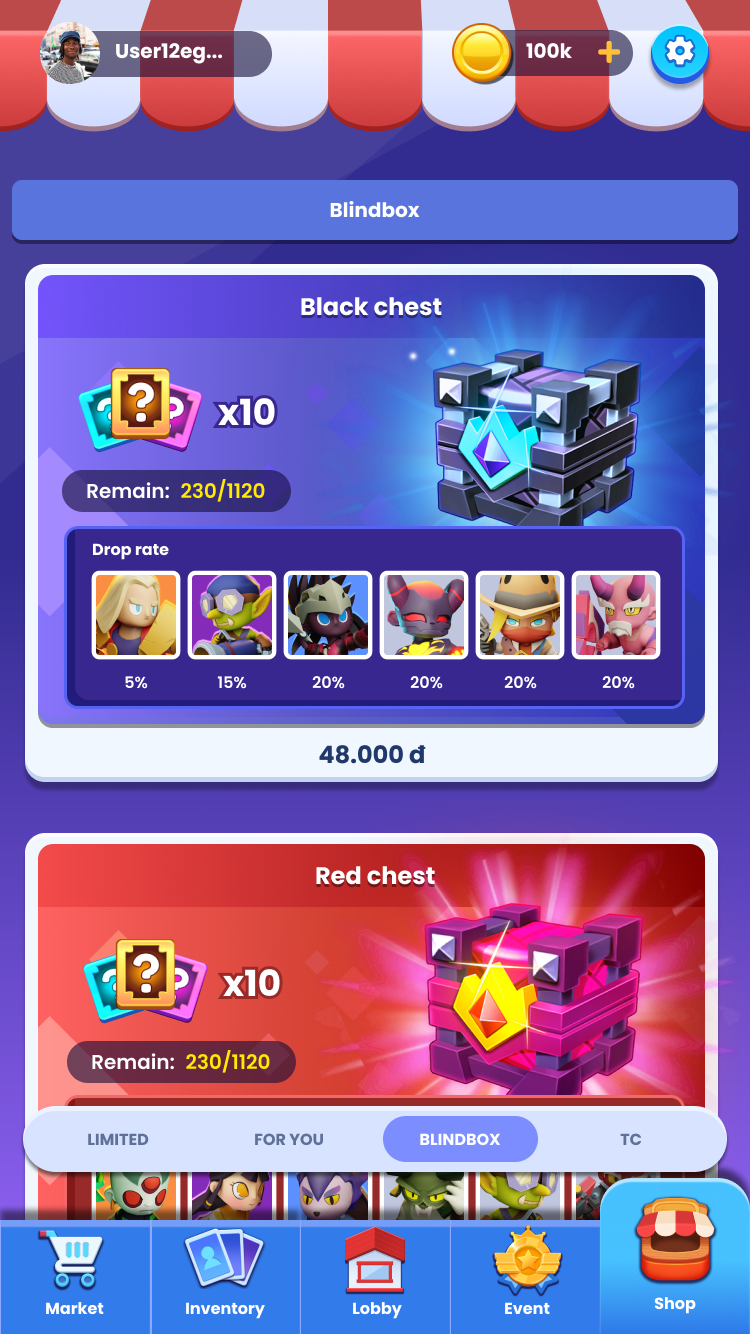Viewport: 750px width, 1334px height.
Task: Buy Black chest for 48.000 đ
Action: point(372,754)
